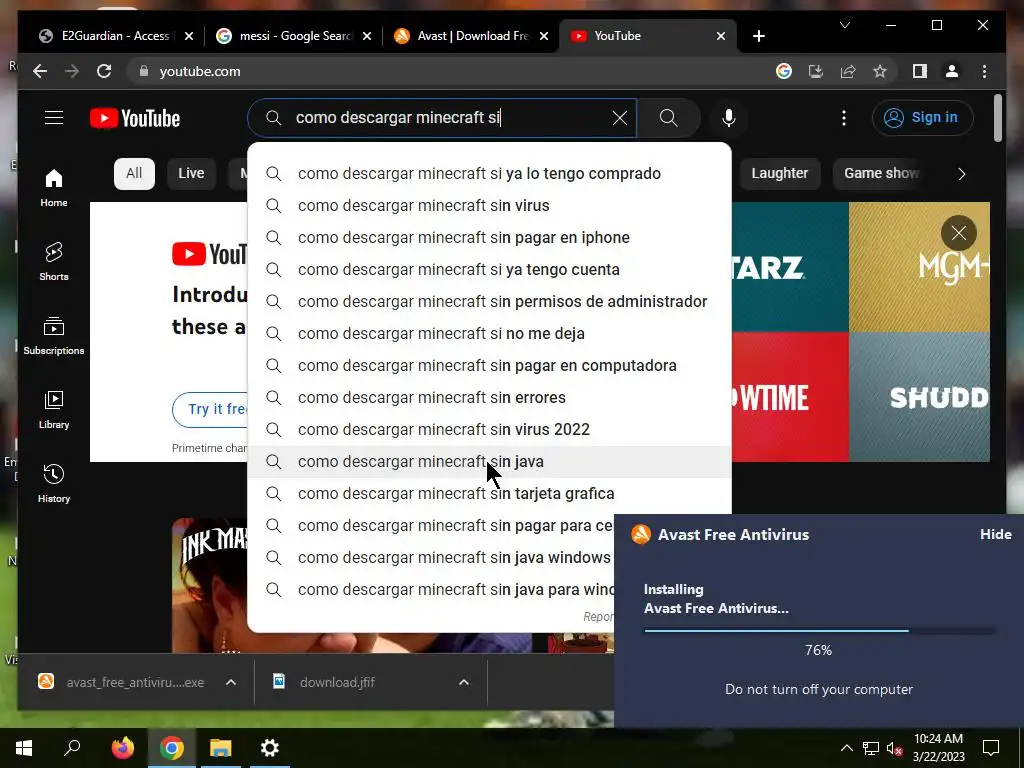
Task: Select the Live filter chip
Action: pyautogui.click(x=191, y=174)
